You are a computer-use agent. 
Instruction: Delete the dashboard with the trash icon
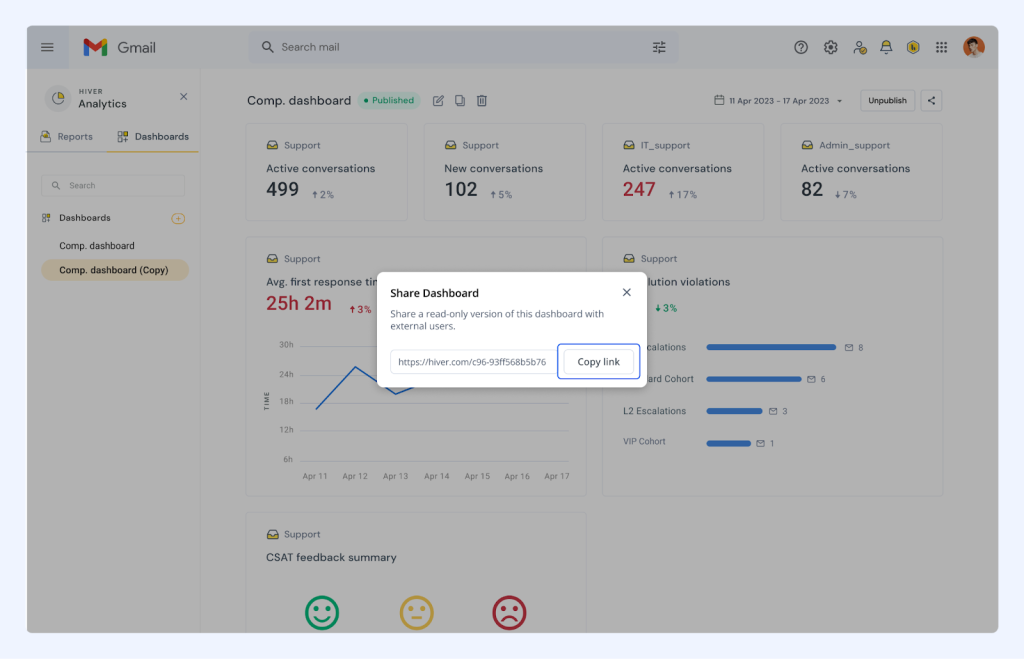point(481,100)
